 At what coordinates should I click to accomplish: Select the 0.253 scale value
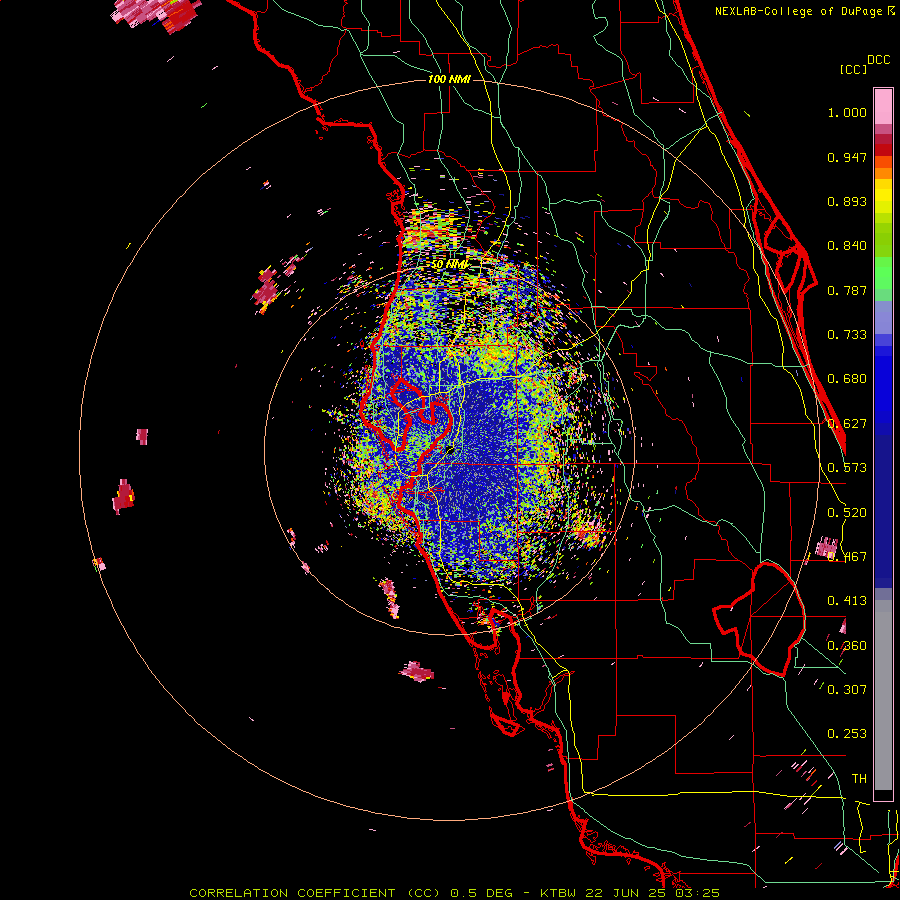[847, 734]
